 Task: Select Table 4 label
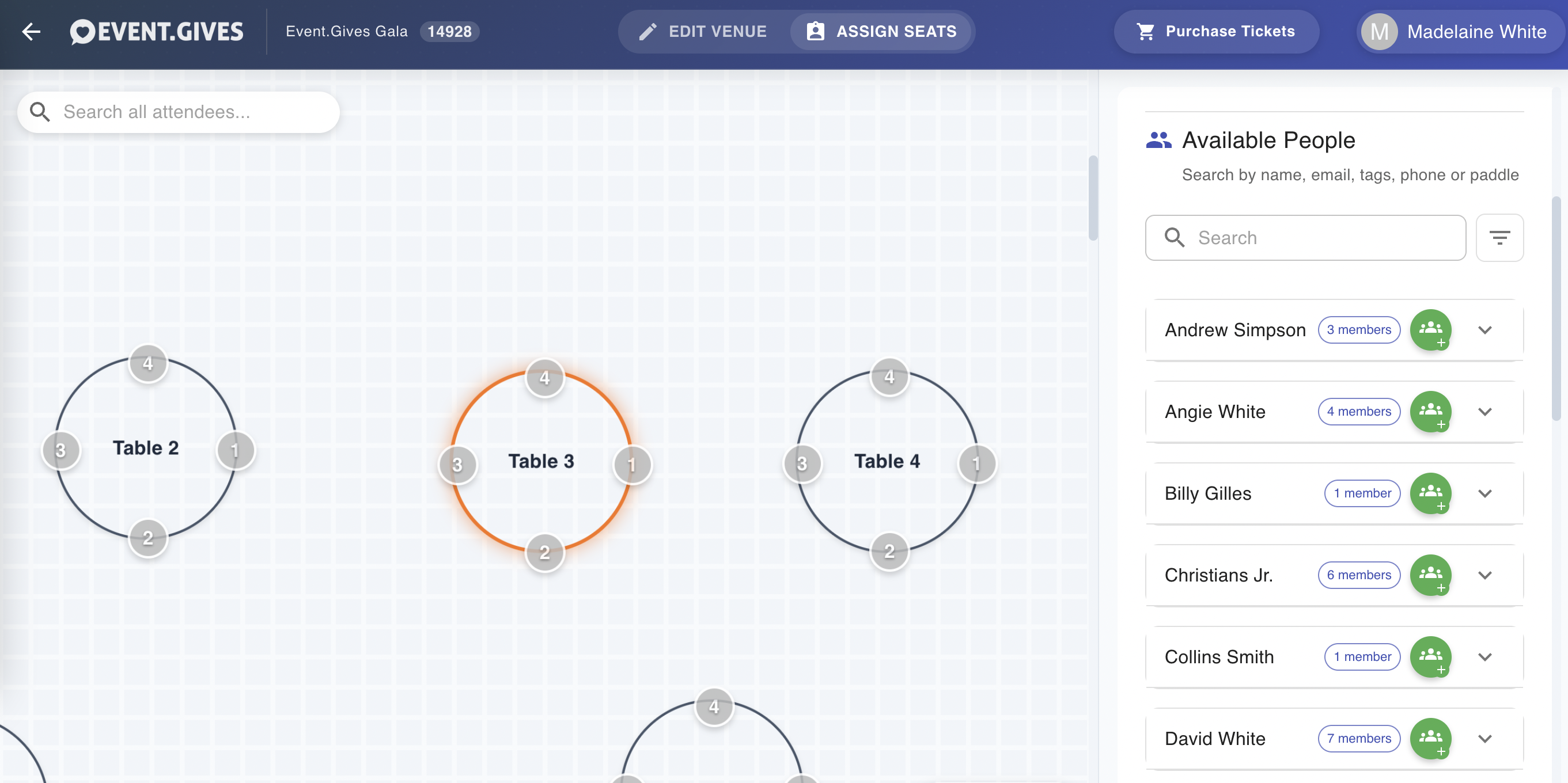coord(887,461)
